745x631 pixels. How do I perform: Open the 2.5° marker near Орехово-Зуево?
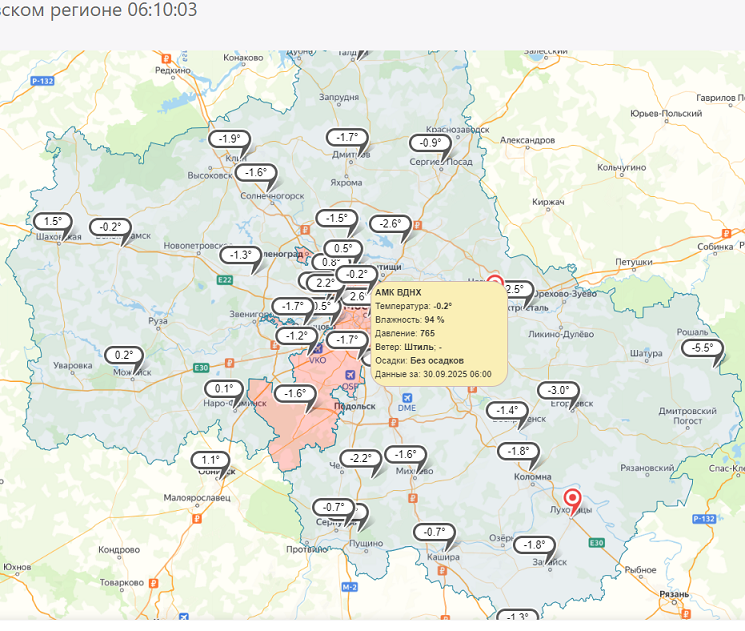pyautogui.click(x=514, y=290)
